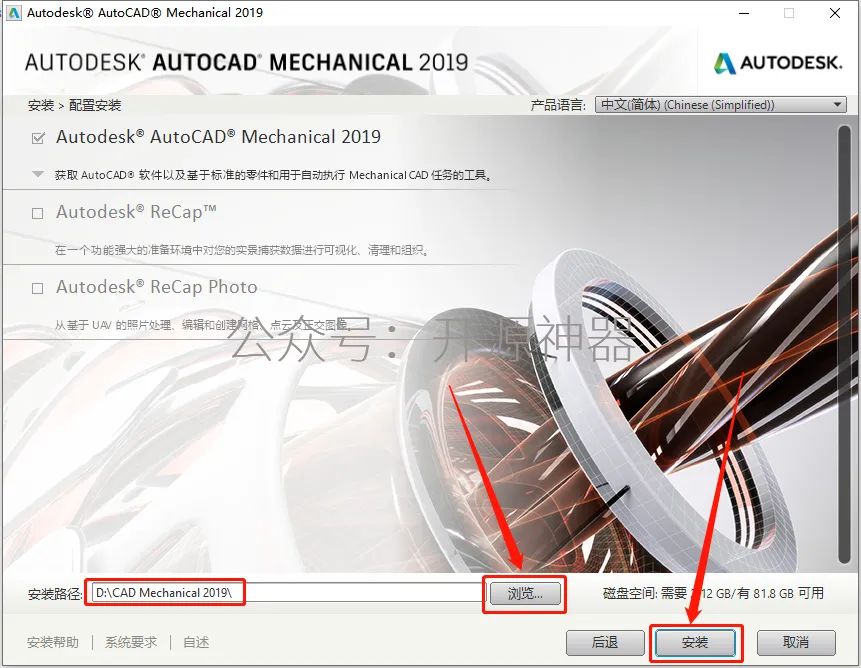Minimize the installer window
Image resolution: width=861 pixels, height=668 pixels.
tap(744, 13)
